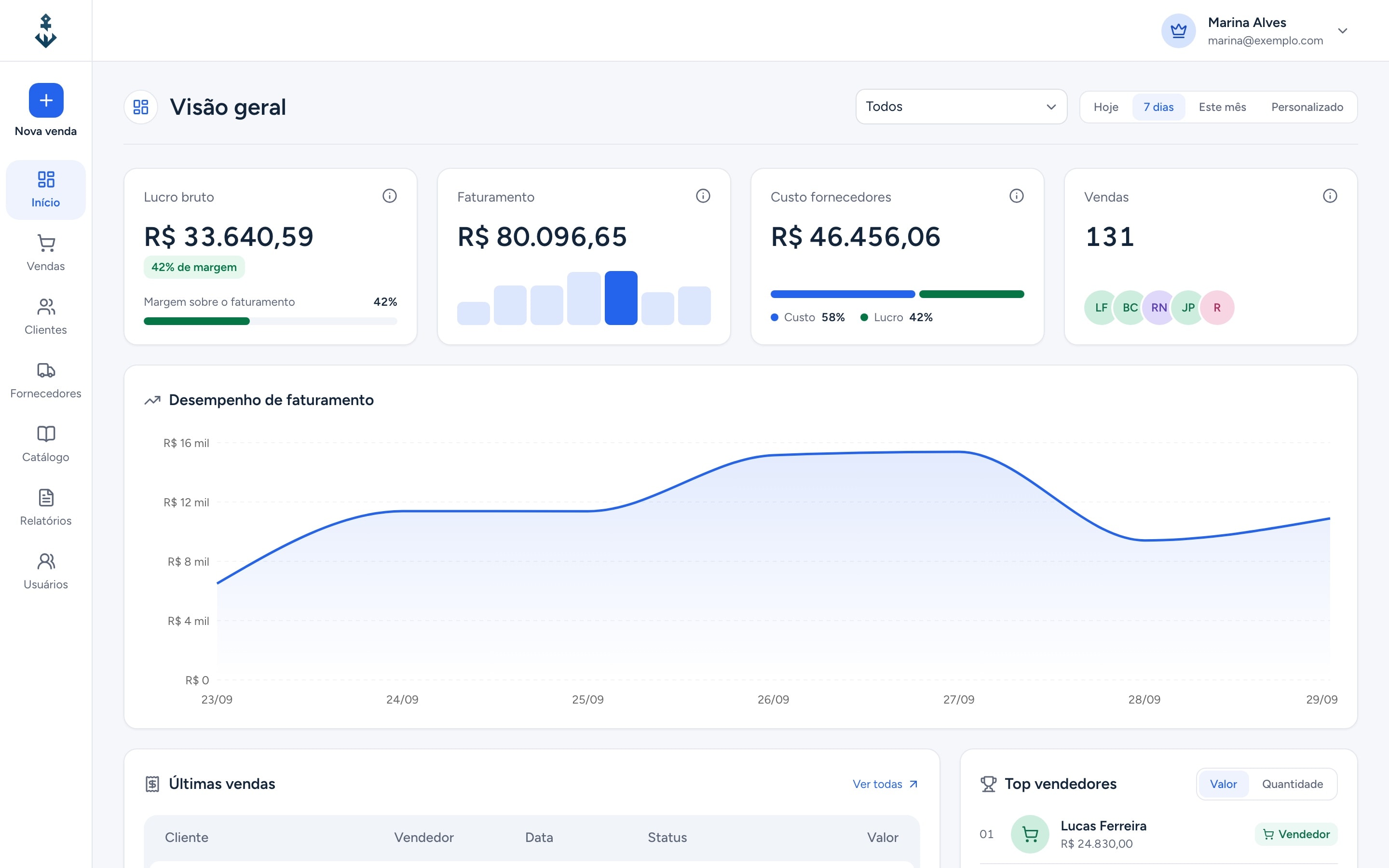Image resolution: width=1389 pixels, height=868 pixels.
Task: Open the Todos filter dropdown
Action: [961, 107]
